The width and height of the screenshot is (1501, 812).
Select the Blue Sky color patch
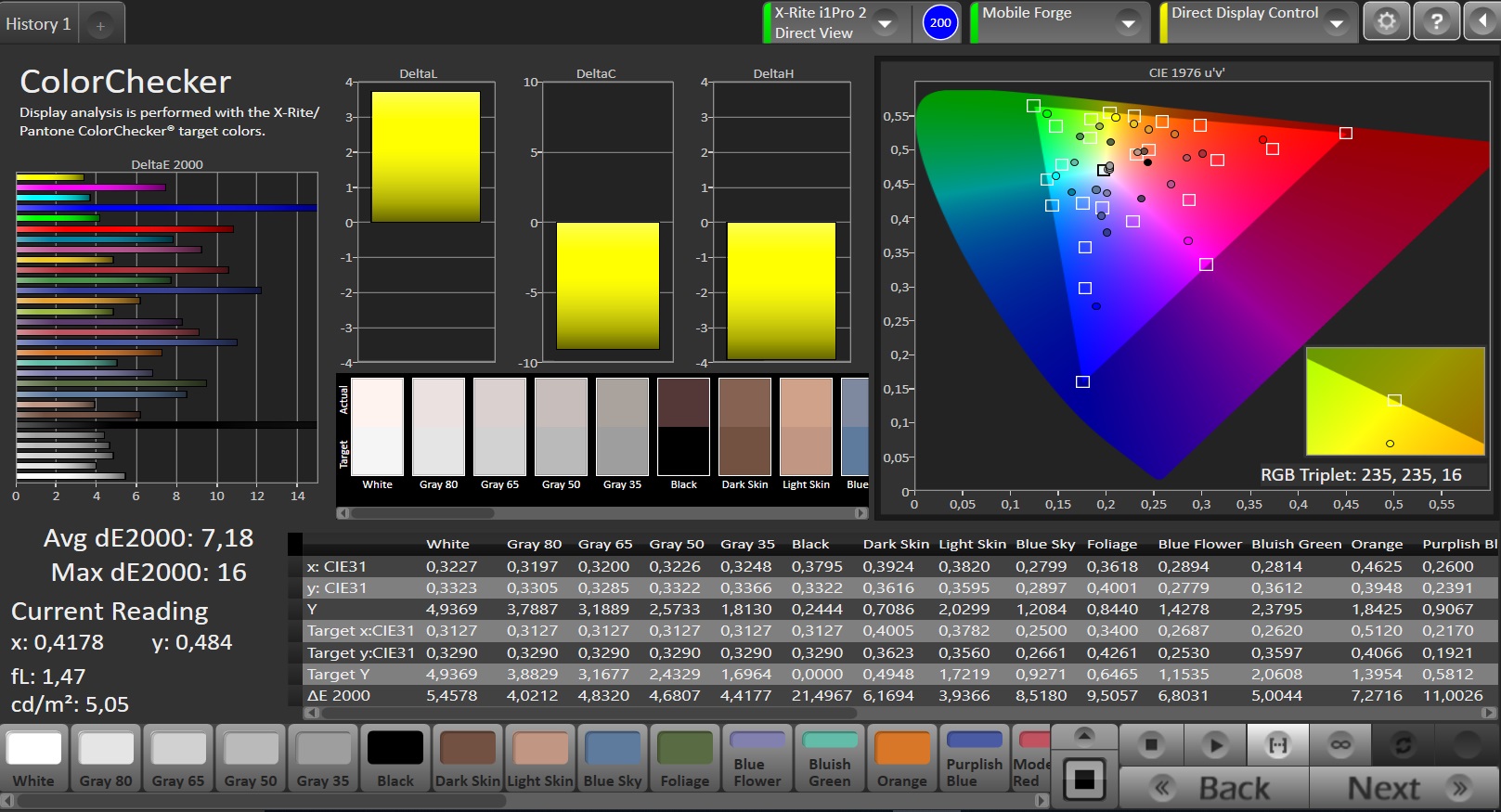pos(613,758)
